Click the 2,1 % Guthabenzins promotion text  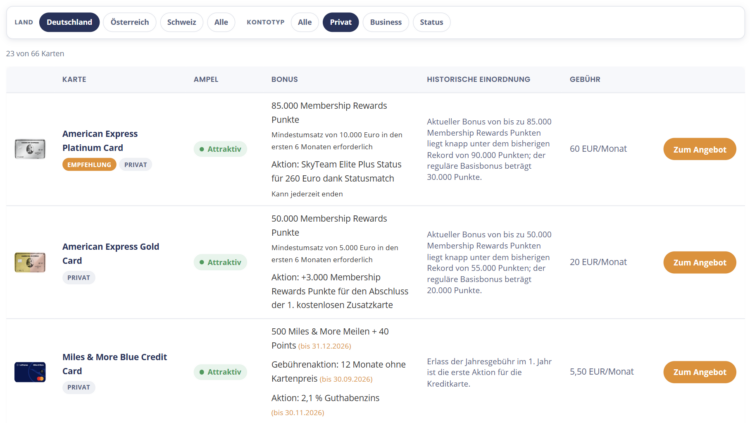point(325,398)
